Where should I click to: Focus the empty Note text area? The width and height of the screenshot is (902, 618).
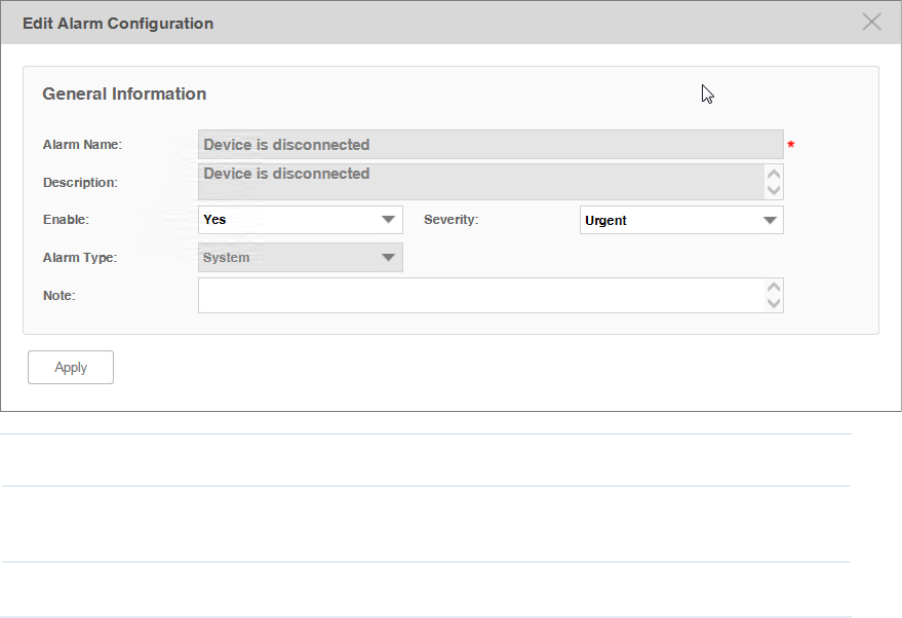[x=480, y=295]
